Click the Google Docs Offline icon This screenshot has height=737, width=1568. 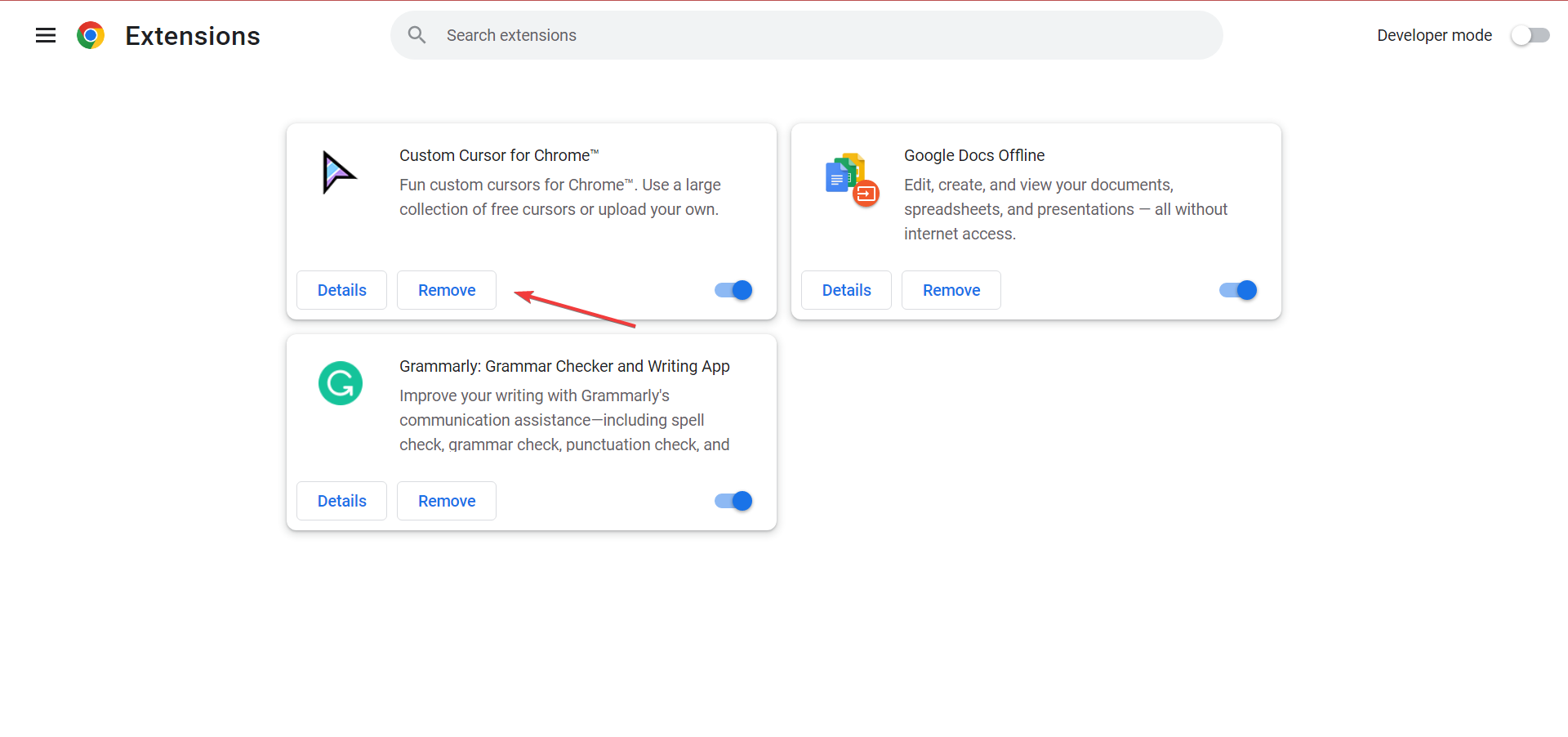coord(852,179)
